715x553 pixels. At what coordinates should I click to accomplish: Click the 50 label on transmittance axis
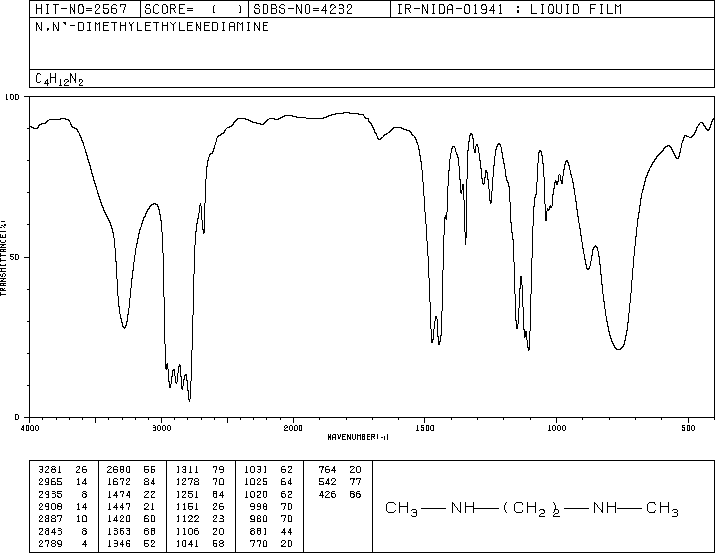[x=15, y=257]
